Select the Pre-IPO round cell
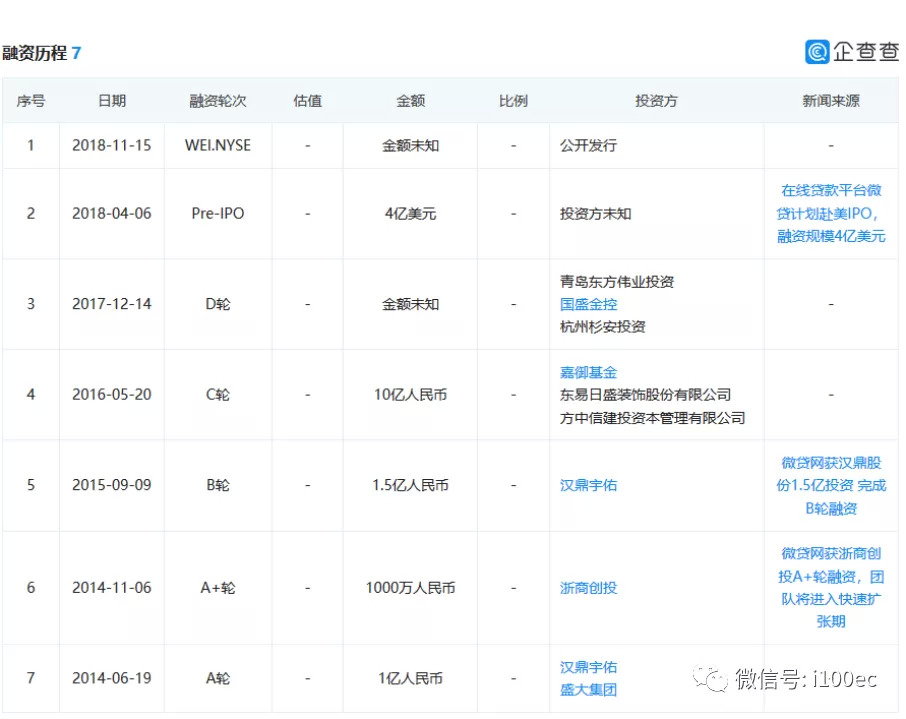 [218, 213]
